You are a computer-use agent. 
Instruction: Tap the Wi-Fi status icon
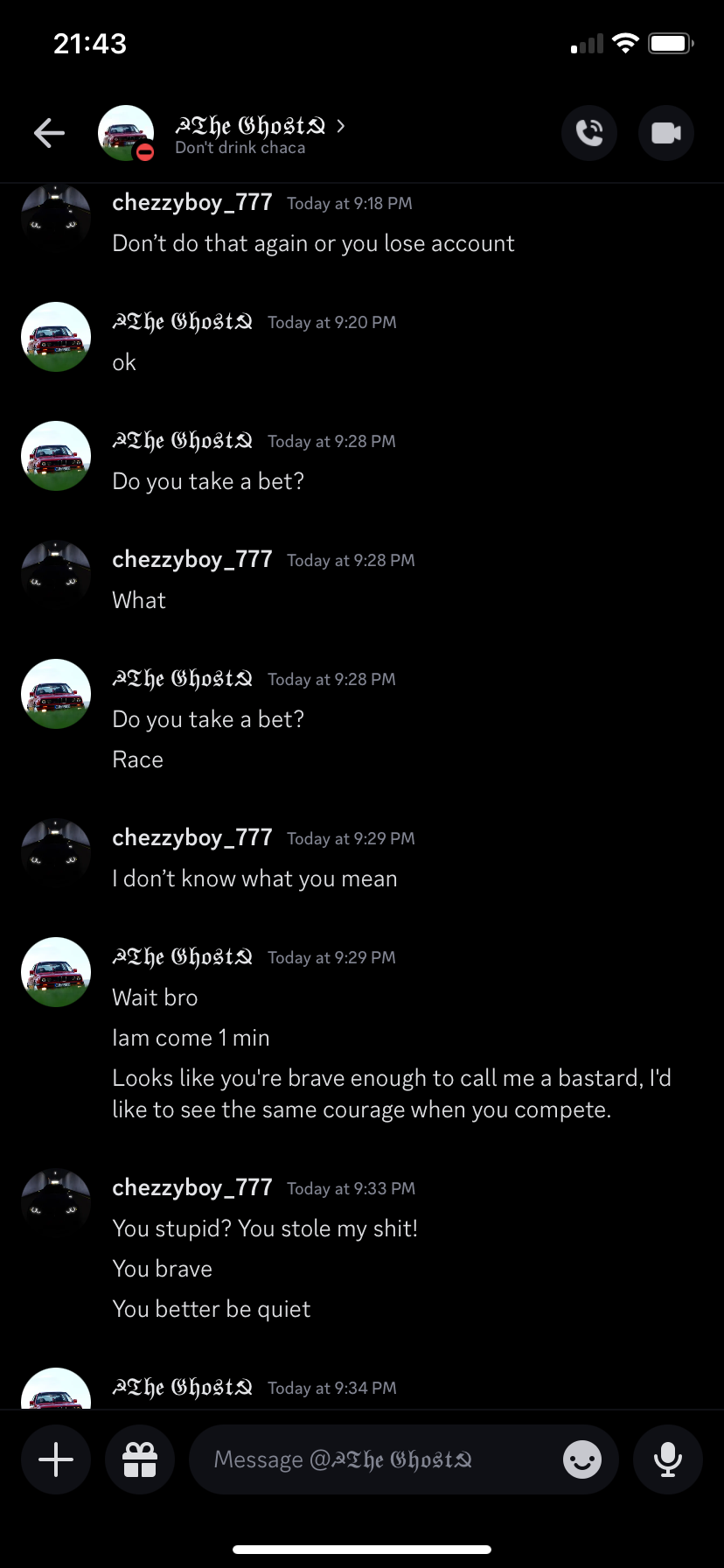(x=625, y=44)
